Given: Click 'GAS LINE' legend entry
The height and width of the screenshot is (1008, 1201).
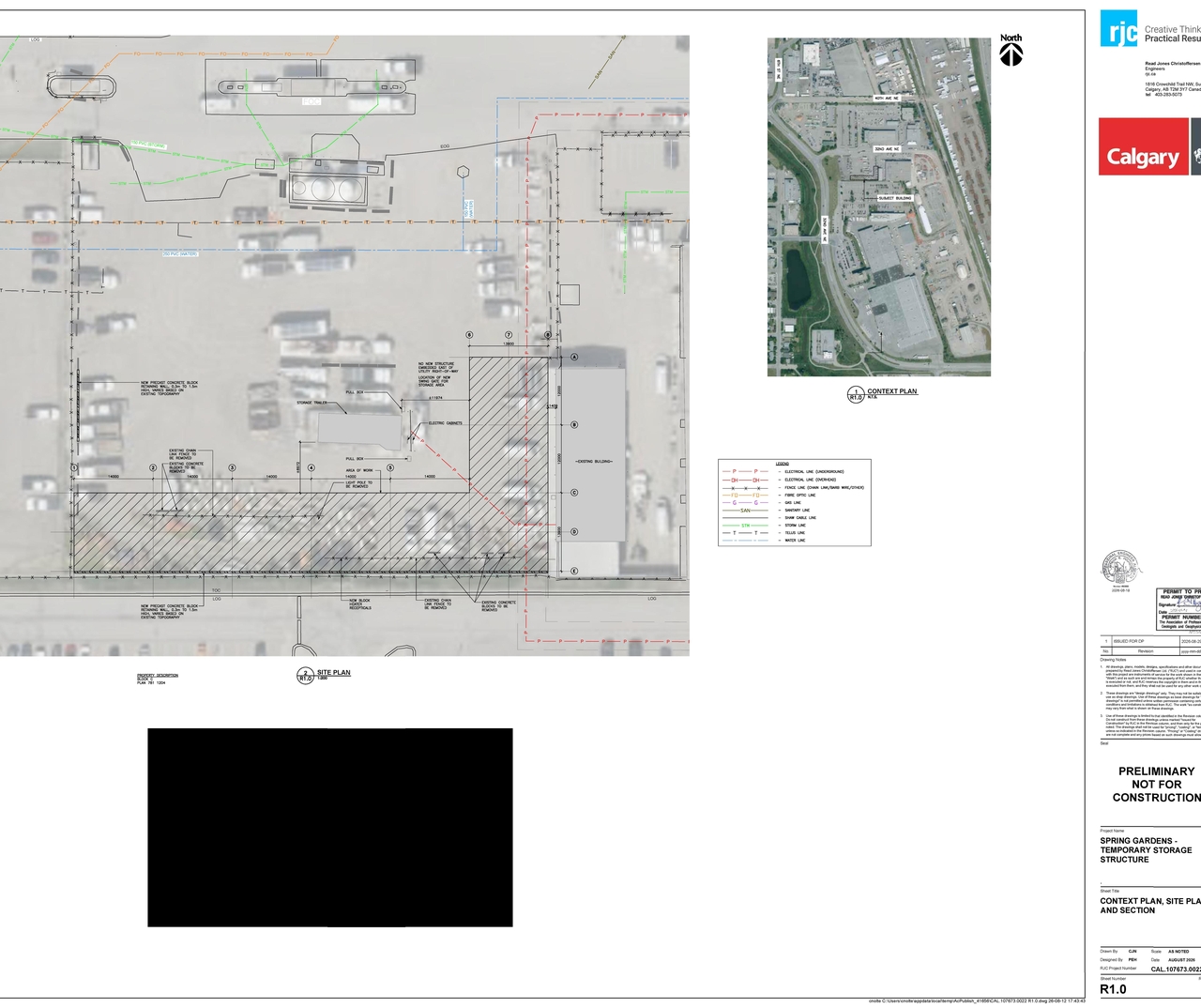Looking at the screenshot, I should pos(793,503).
